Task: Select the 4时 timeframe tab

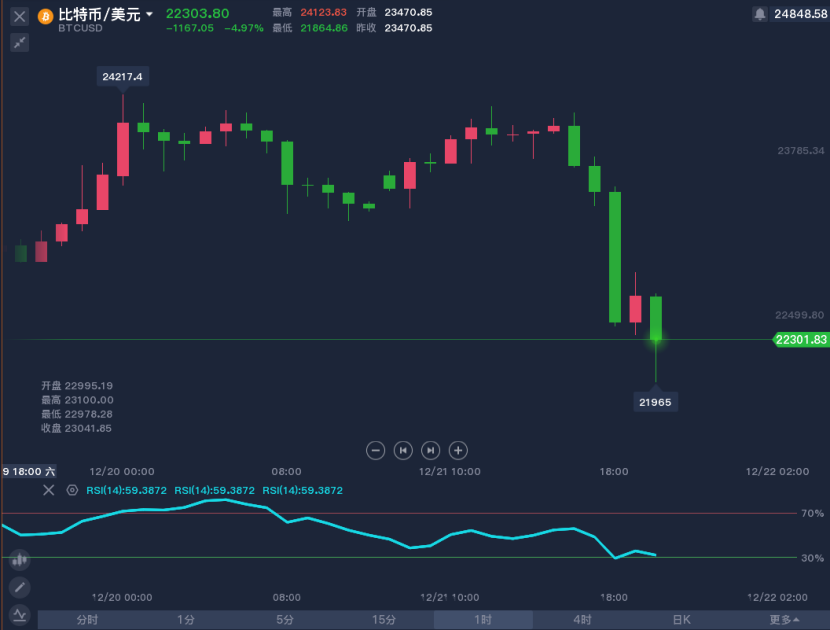Action: pyautogui.click(x=582, y=619)
